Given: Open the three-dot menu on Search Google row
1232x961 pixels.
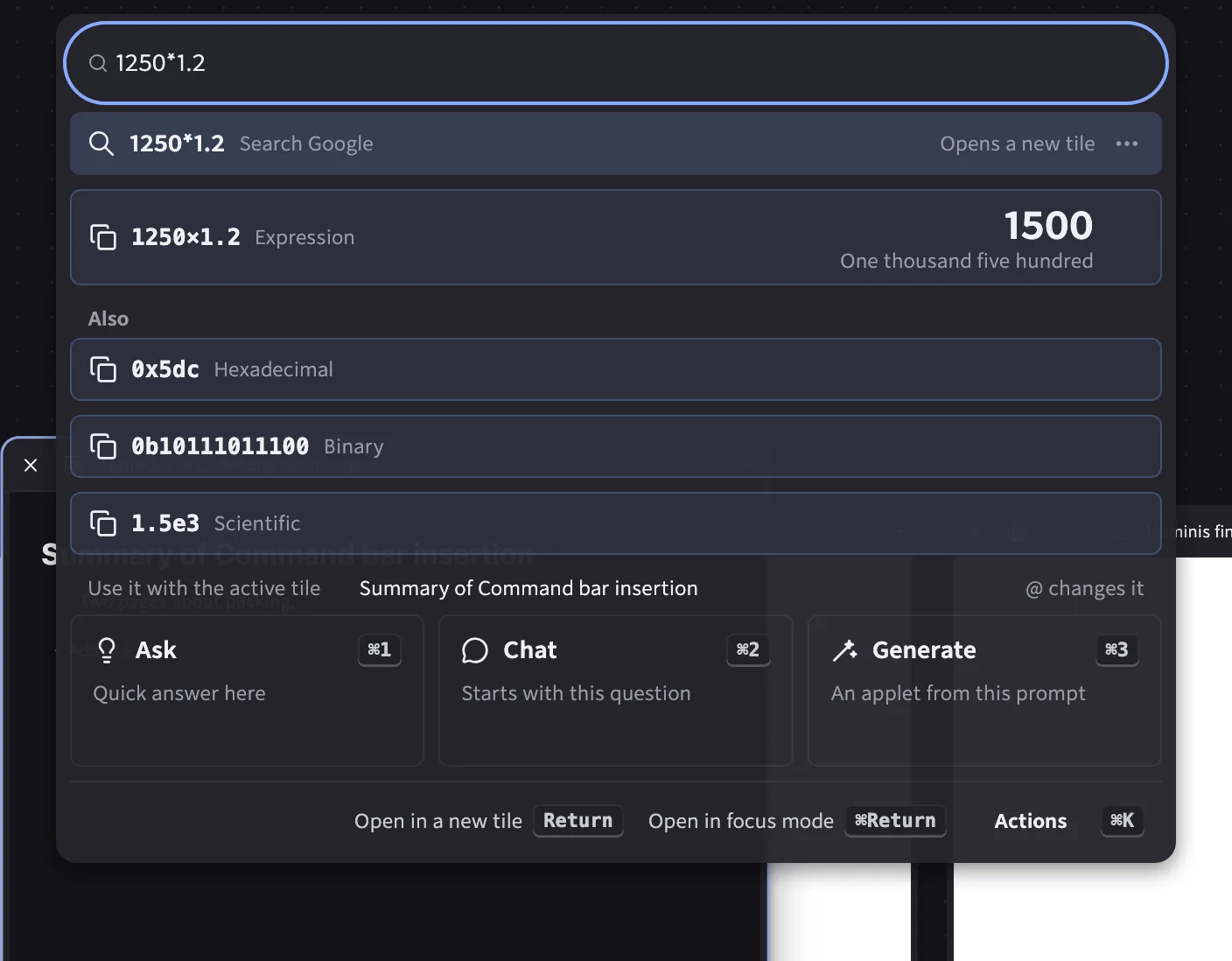Looking at the screenshot, I should [x=1127, y=144].
